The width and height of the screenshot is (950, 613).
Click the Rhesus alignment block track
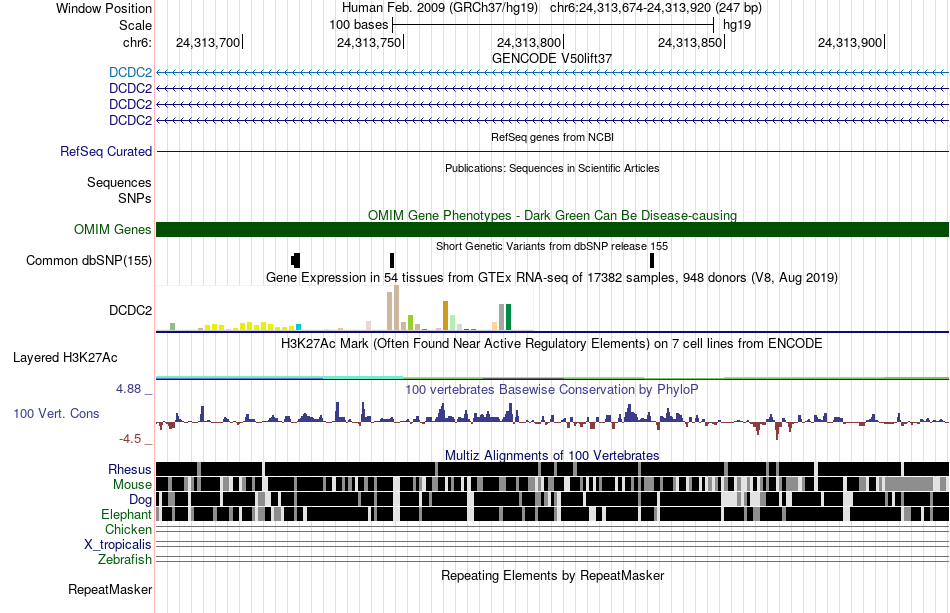(553, 469)
